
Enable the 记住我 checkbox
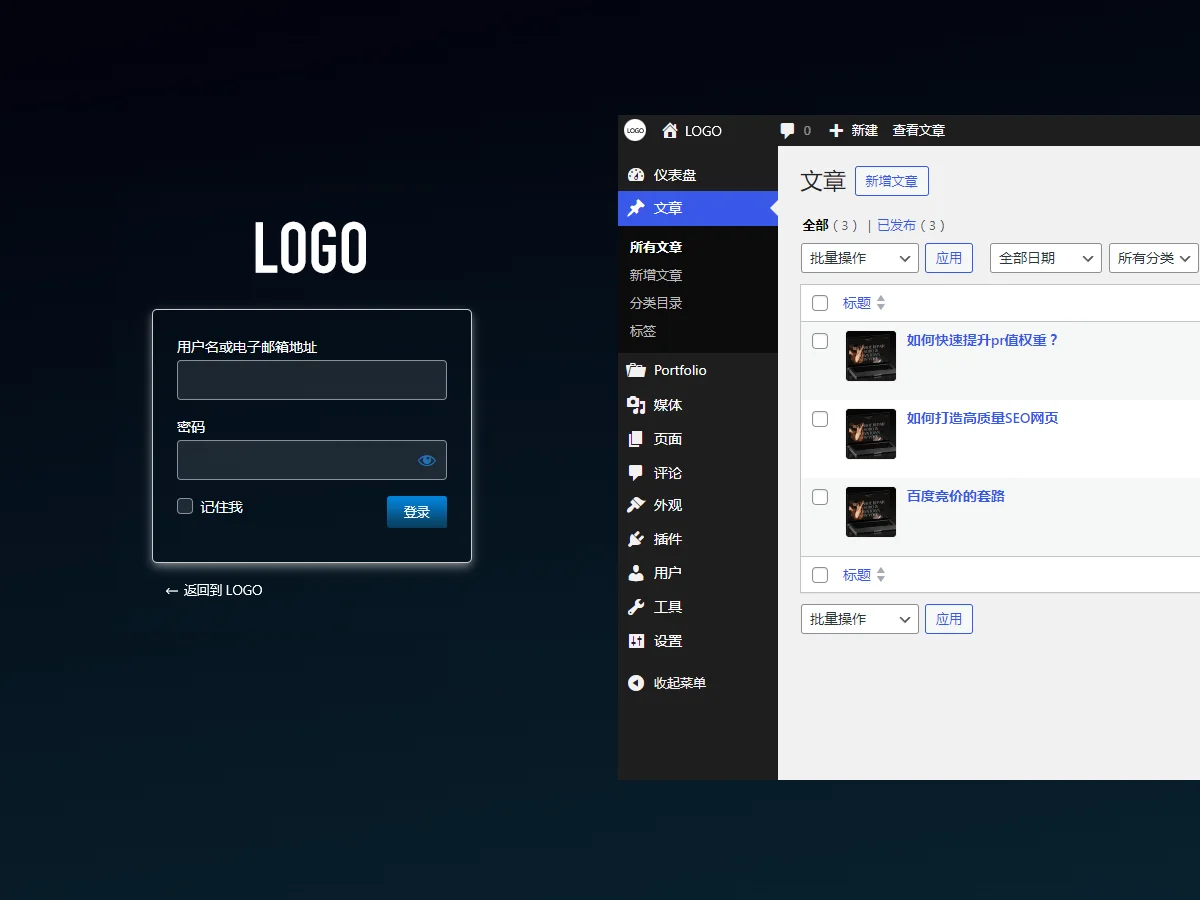coord(185,506)
